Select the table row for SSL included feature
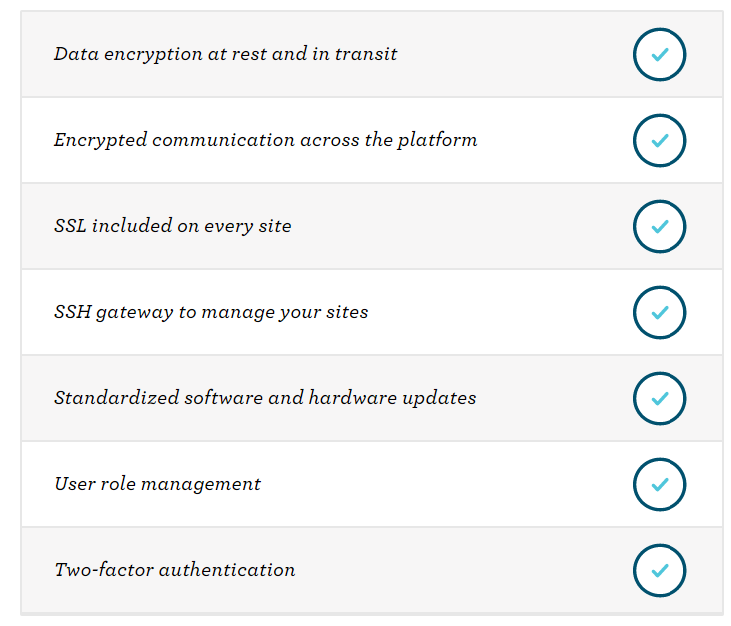The height and width of the screenshot is (626, 731). [372, 226]
